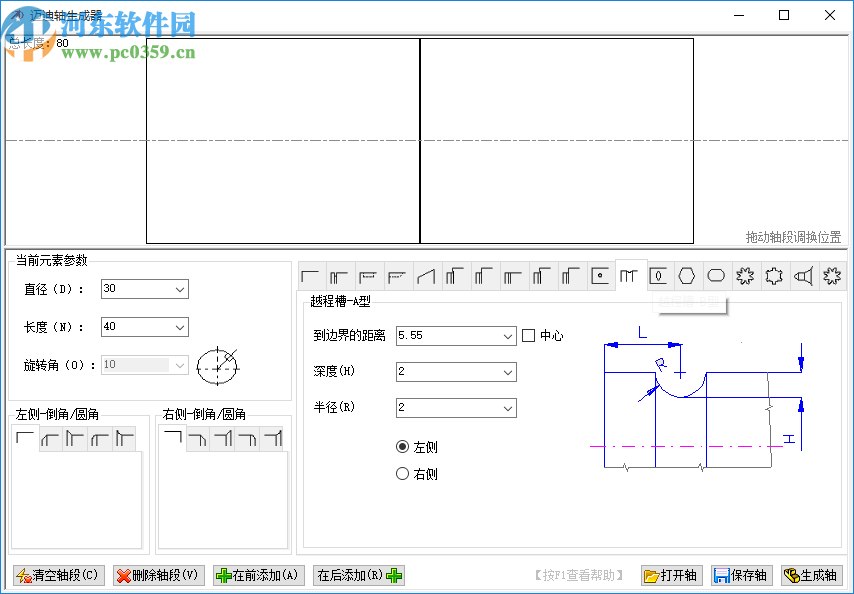Open the horn-shaped center hole feature tab
The height and width of the screenshot is (594, 854).
click(x=803, y=277)
